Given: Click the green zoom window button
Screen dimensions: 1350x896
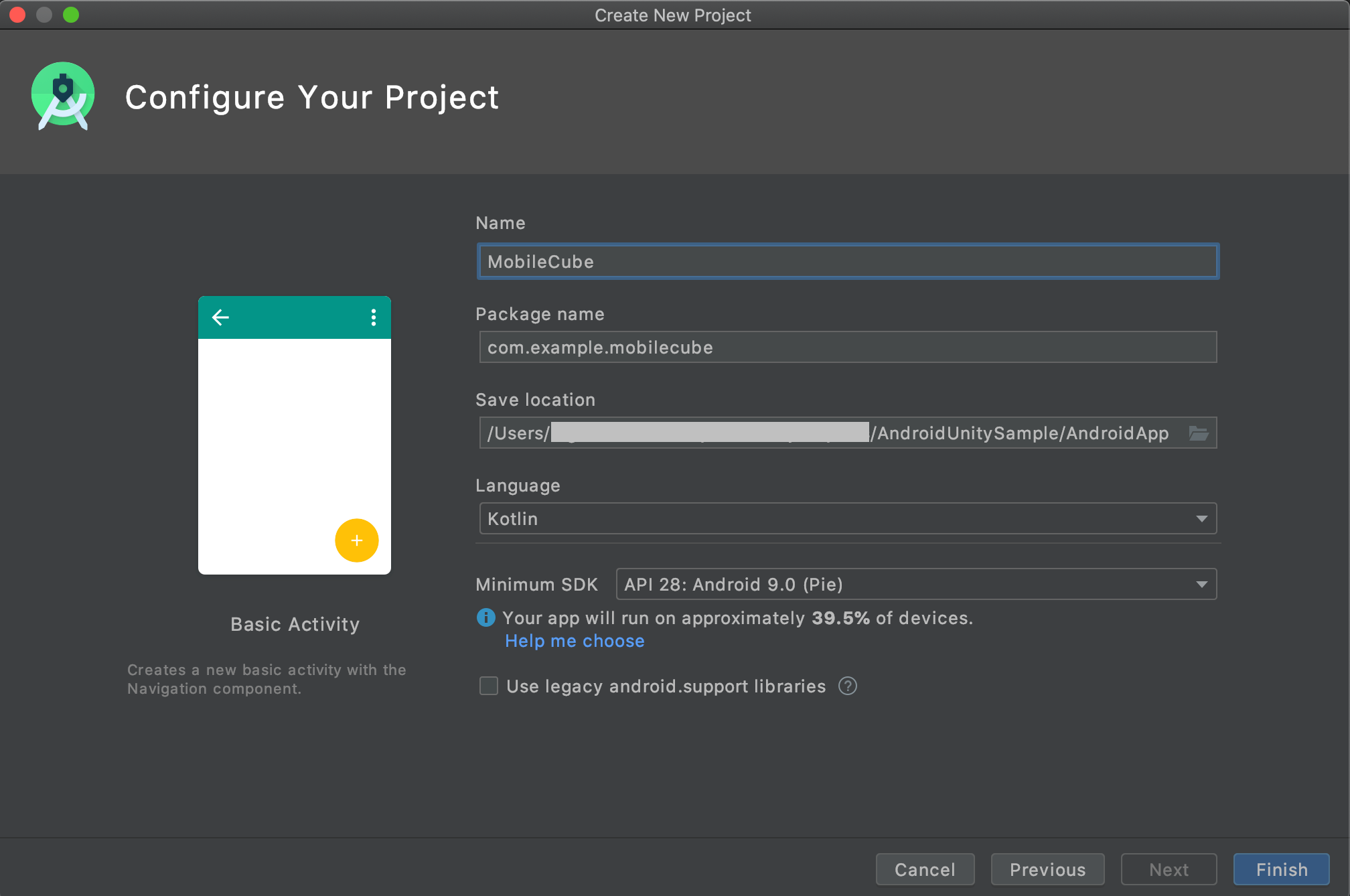Looking at the screenshot, I should (71, 15).
